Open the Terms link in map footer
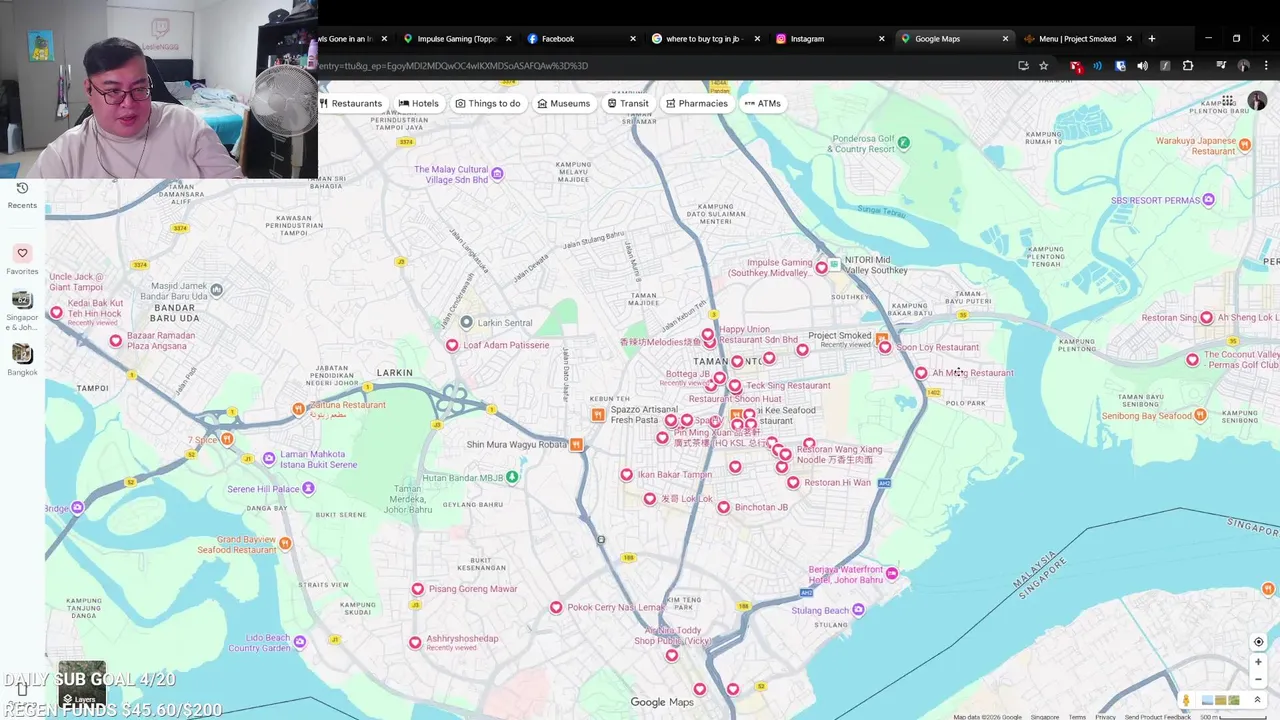The image size is (1280, 720). coord(1077,717)
